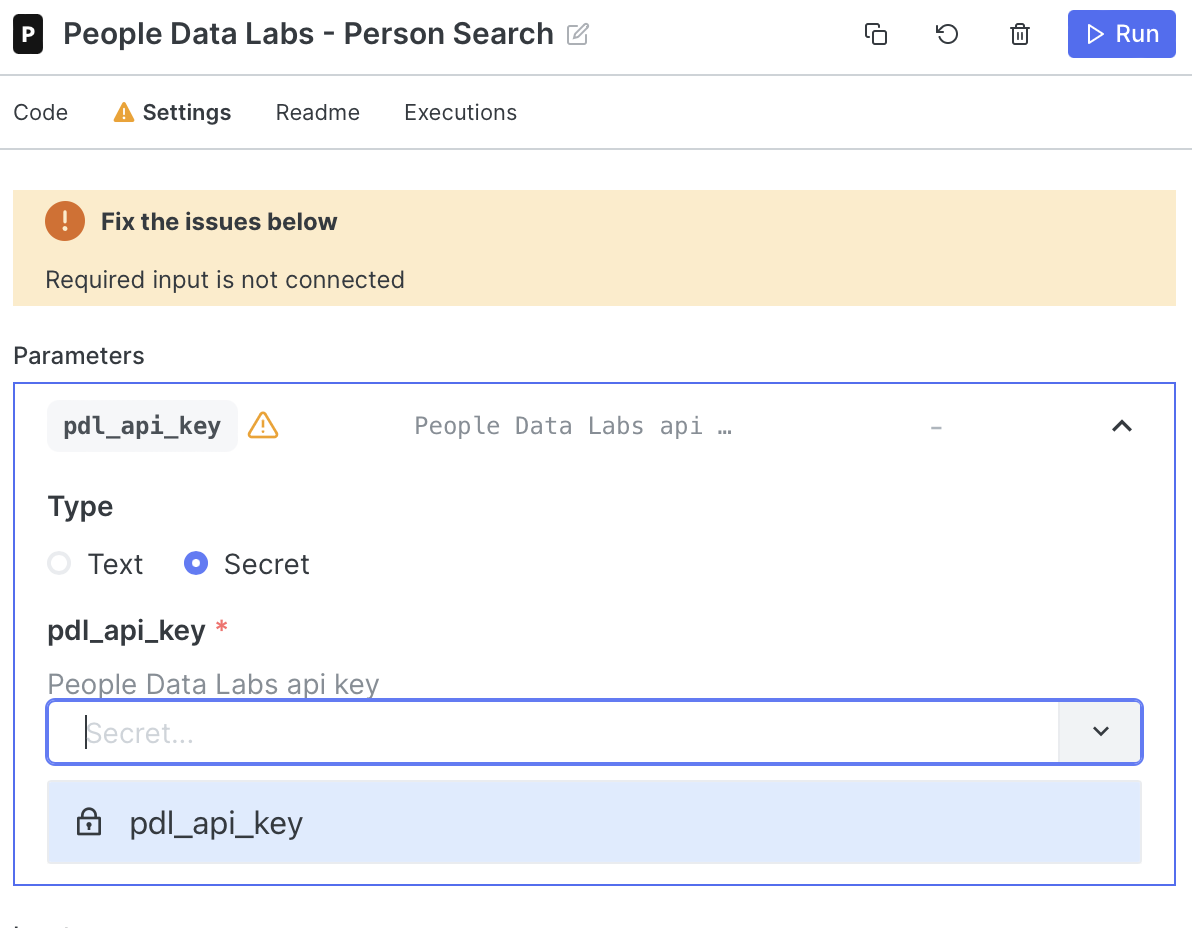Screen dimensions: 1192x928
Task: Open the Code tab
Action: click(x=41, y=113)
